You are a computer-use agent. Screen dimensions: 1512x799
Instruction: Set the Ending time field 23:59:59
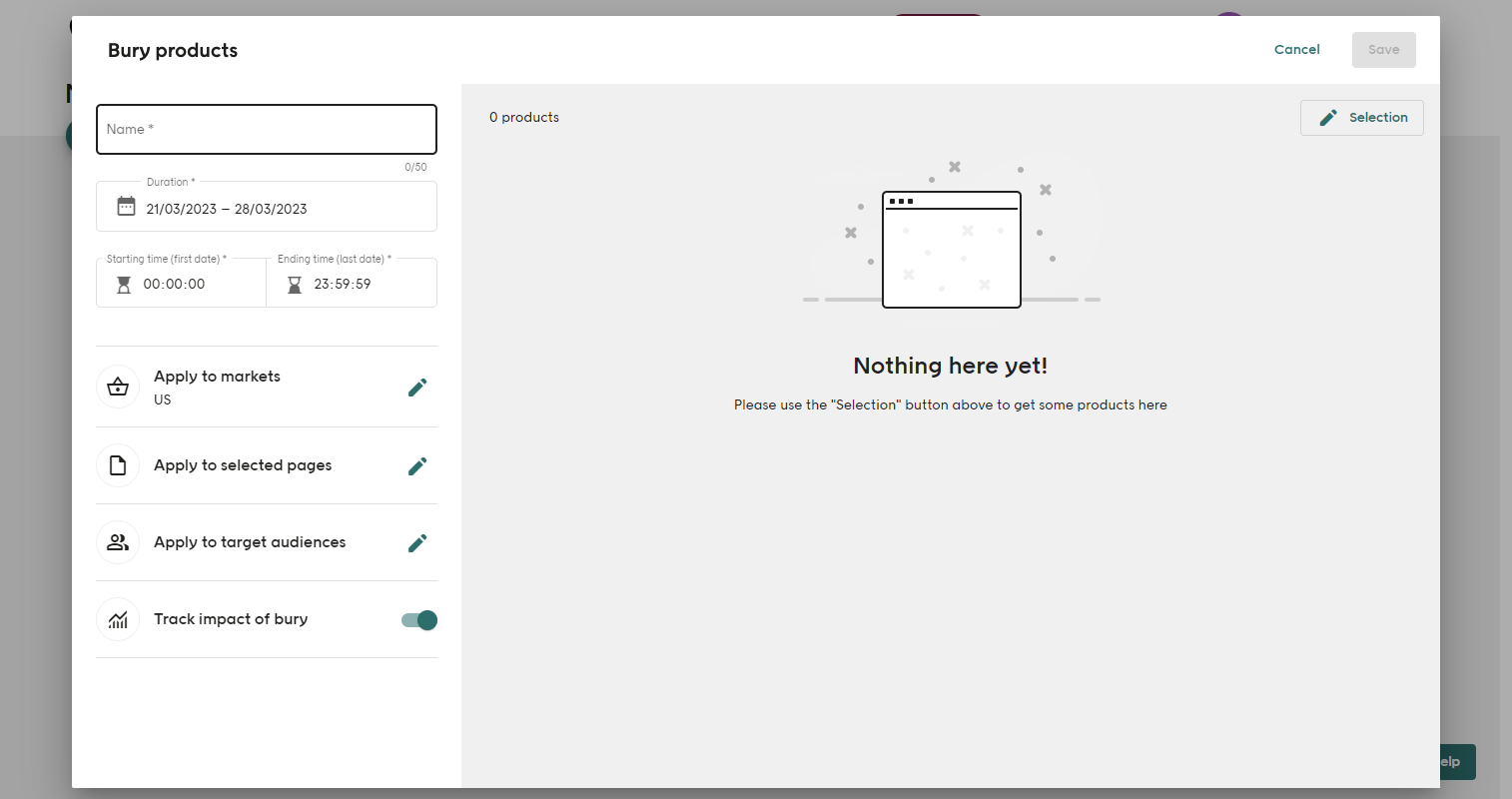[x=352, y=283]
